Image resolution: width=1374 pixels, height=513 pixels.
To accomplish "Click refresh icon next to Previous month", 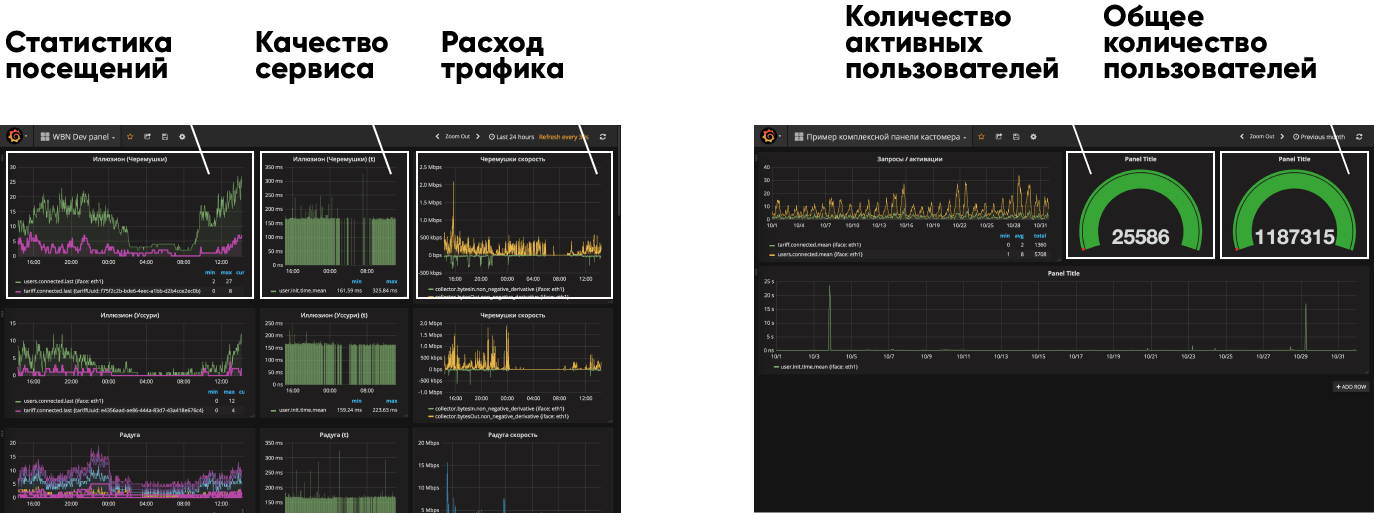I will click(x=1359, y=136).
